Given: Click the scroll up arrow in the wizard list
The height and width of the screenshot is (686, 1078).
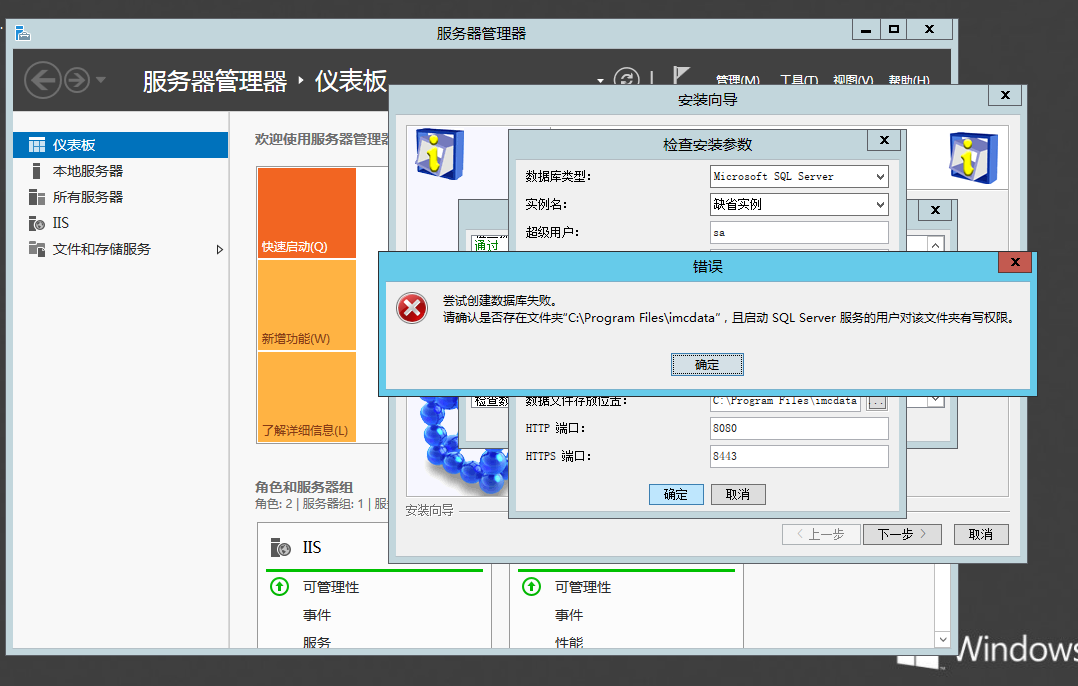Looking at the screenshot, I should pyautogui.click(x=935, y=245).
